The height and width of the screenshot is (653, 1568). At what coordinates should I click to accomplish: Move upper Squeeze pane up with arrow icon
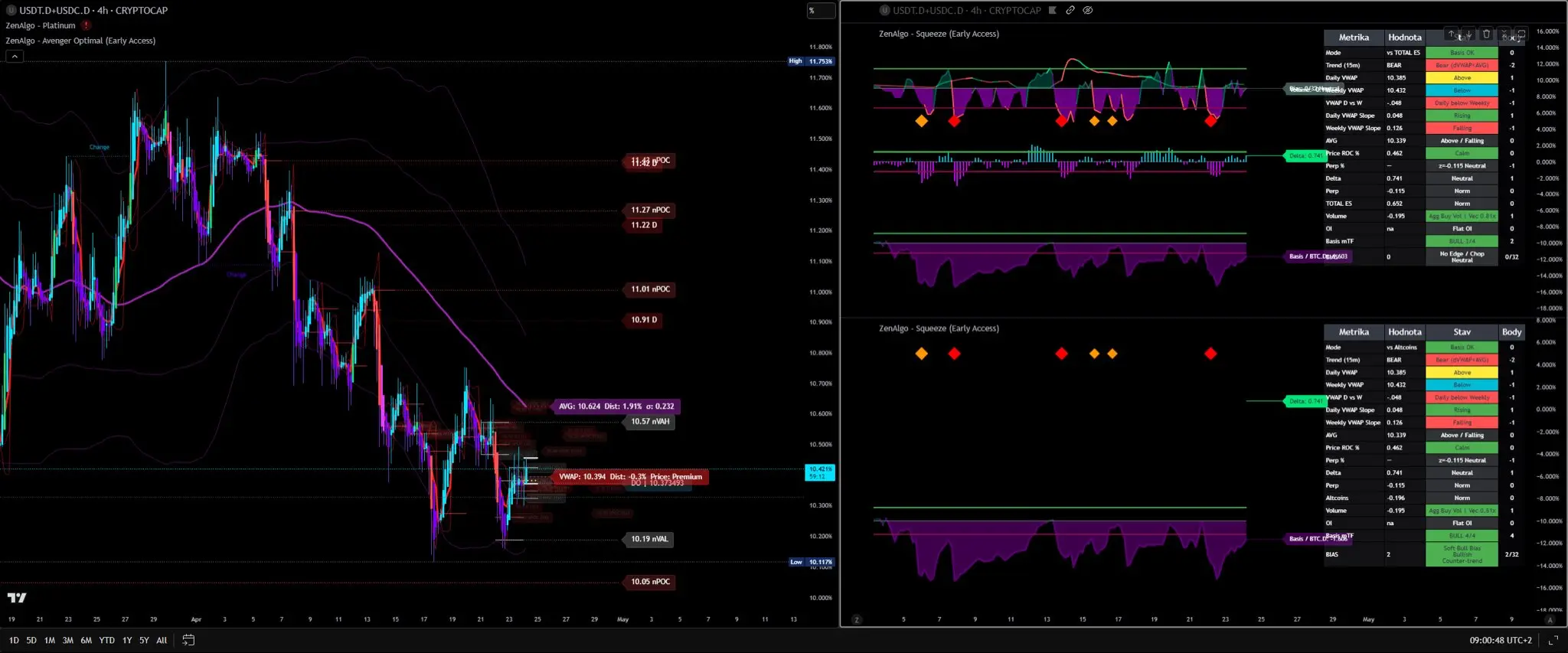[x=1452, y=34]
